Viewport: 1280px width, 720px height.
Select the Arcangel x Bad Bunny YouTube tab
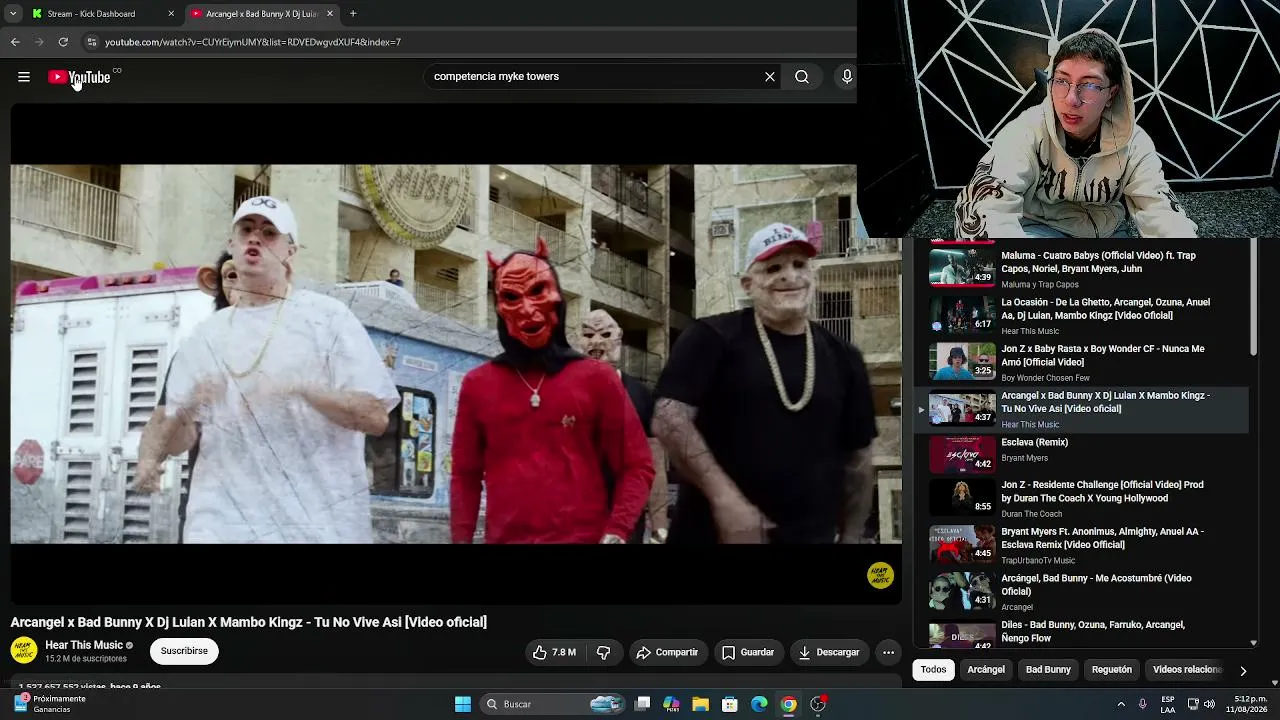pos(262,14)
